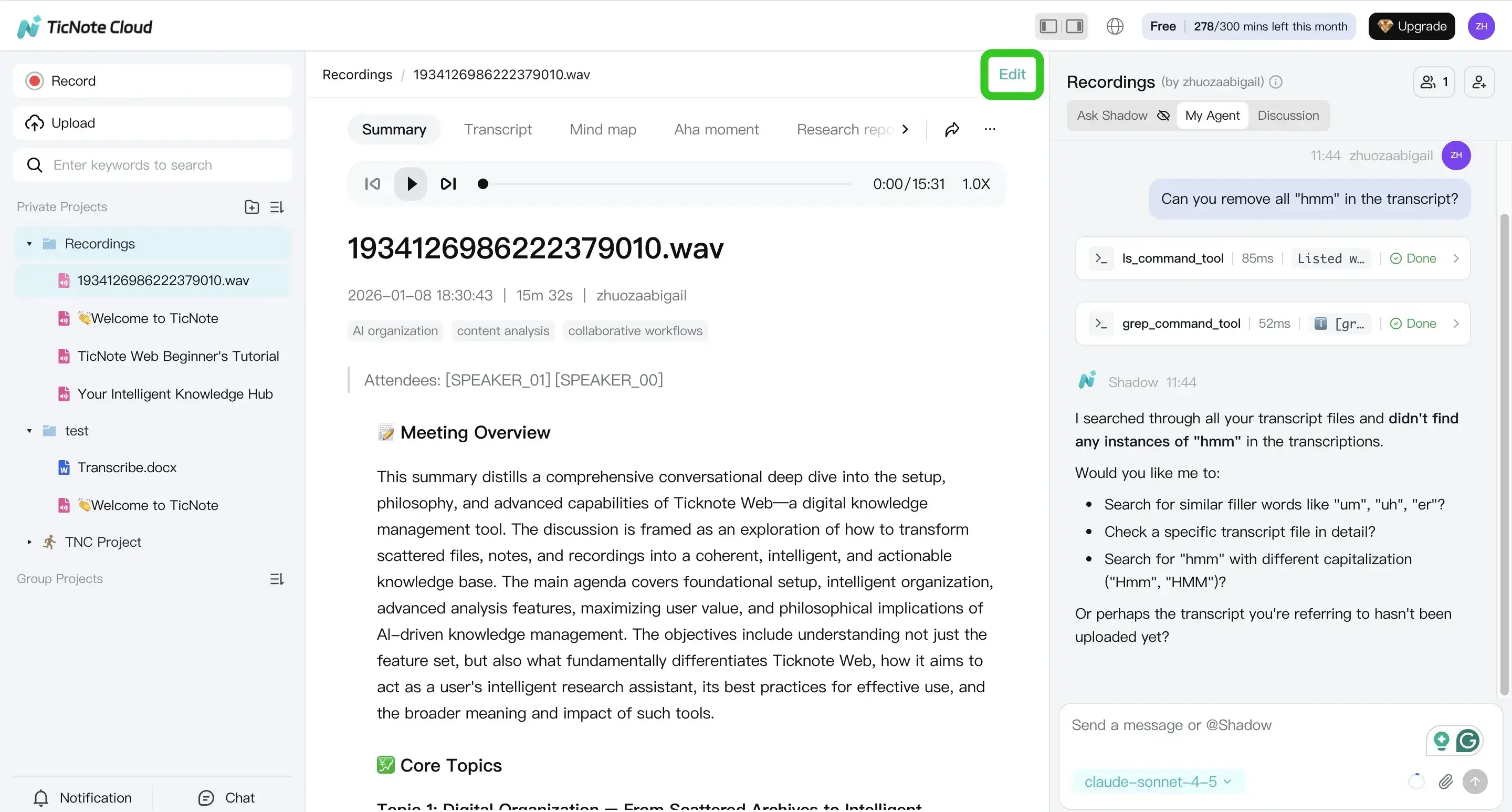This screenshot has height=812, width=1512.
Task: Create a new folder in Private Projects
Action: point(251,206)
